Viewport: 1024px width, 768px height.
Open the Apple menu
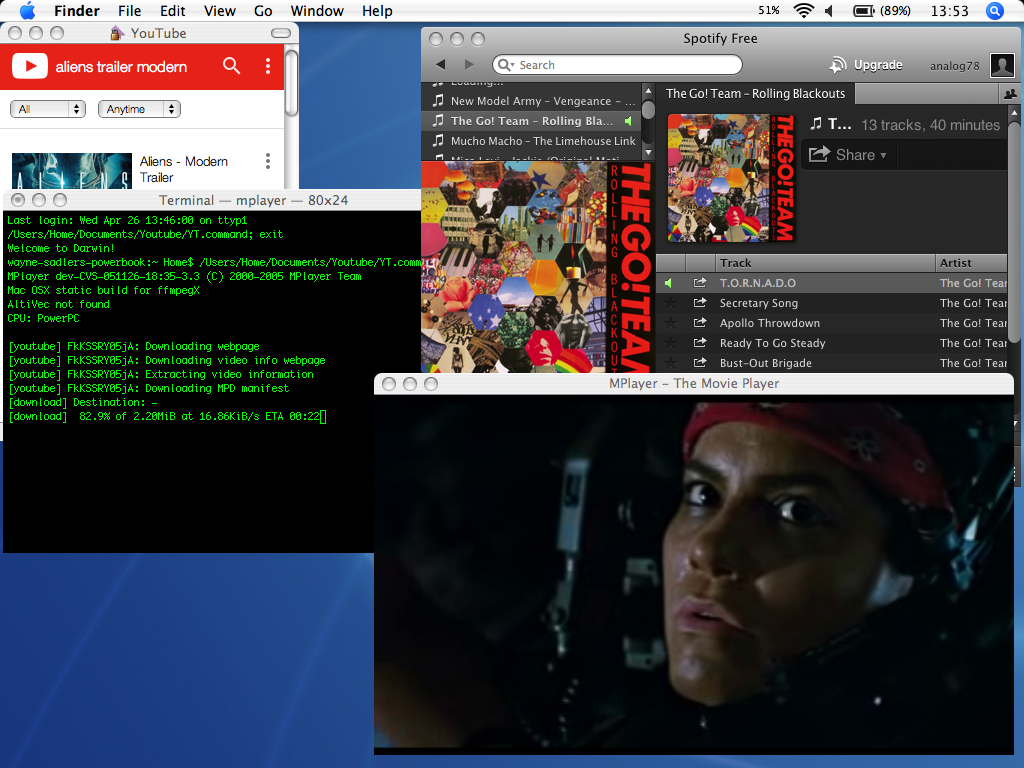pyautogui.click(x=27, y=10)
